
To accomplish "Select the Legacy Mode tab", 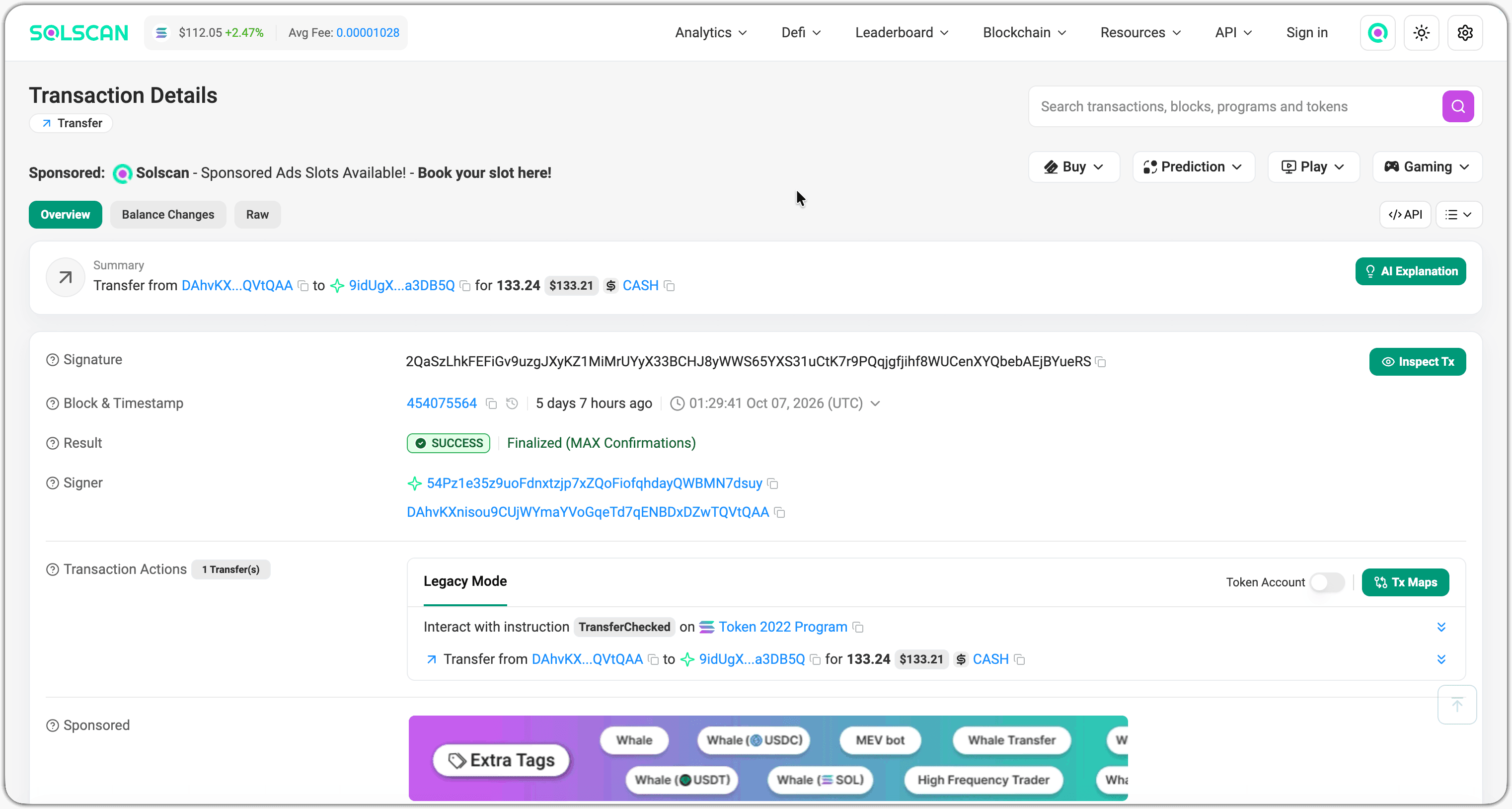I will (x=465, y=581).
